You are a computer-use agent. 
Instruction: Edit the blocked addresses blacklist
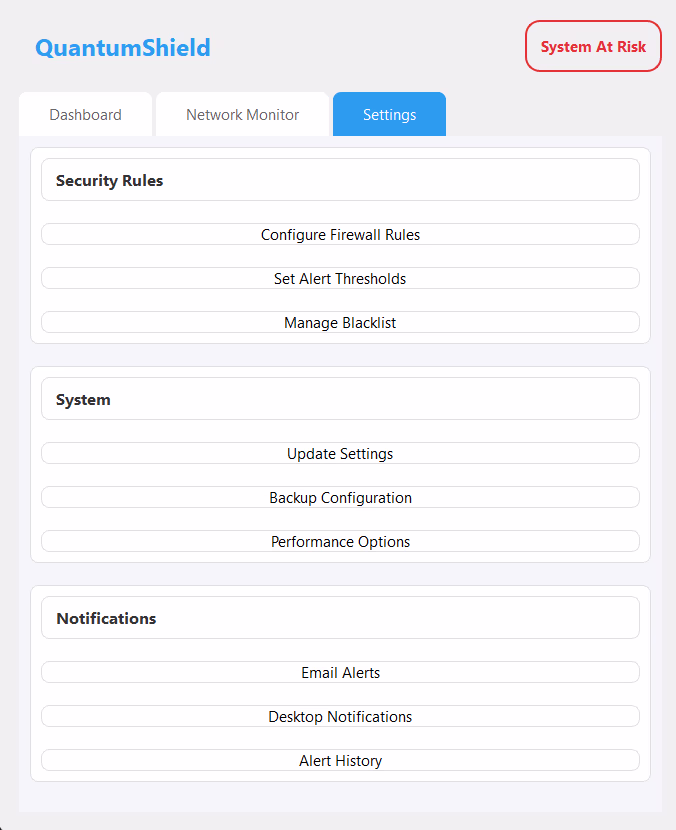coord(340,322)
